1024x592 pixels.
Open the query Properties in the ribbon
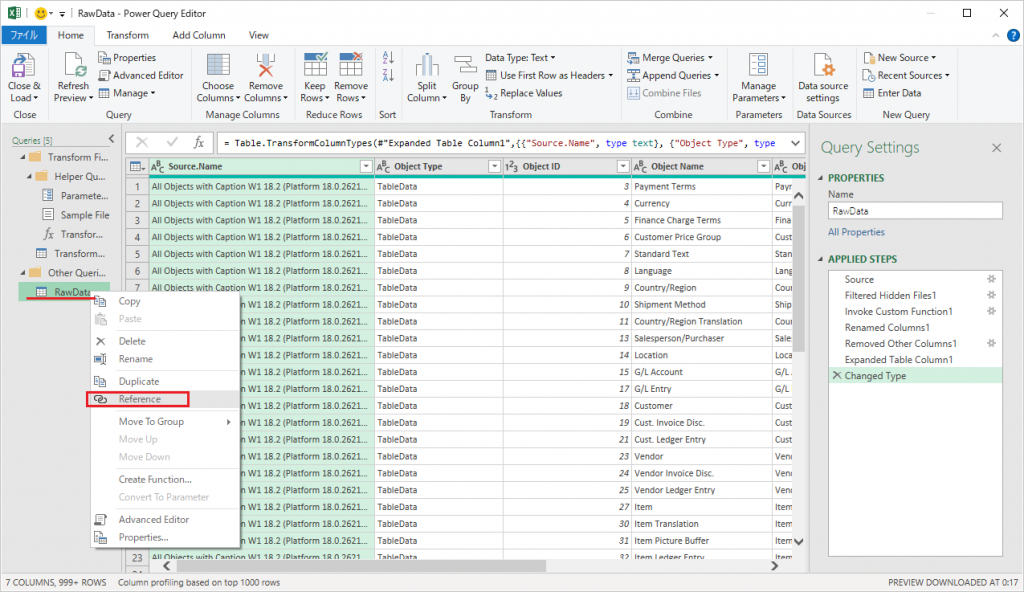(x=127, y=58)
